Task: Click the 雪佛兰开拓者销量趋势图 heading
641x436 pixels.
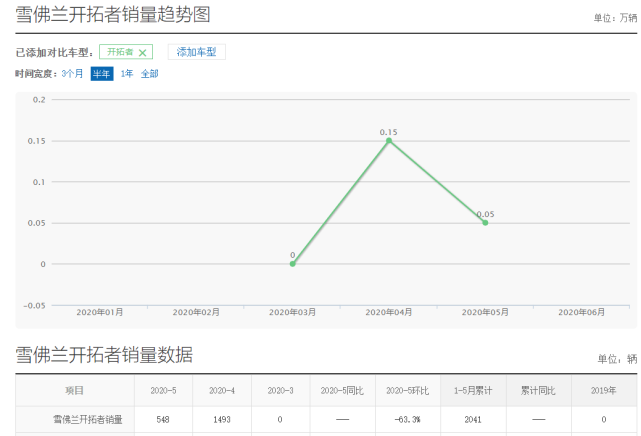Action: (113, 15)
